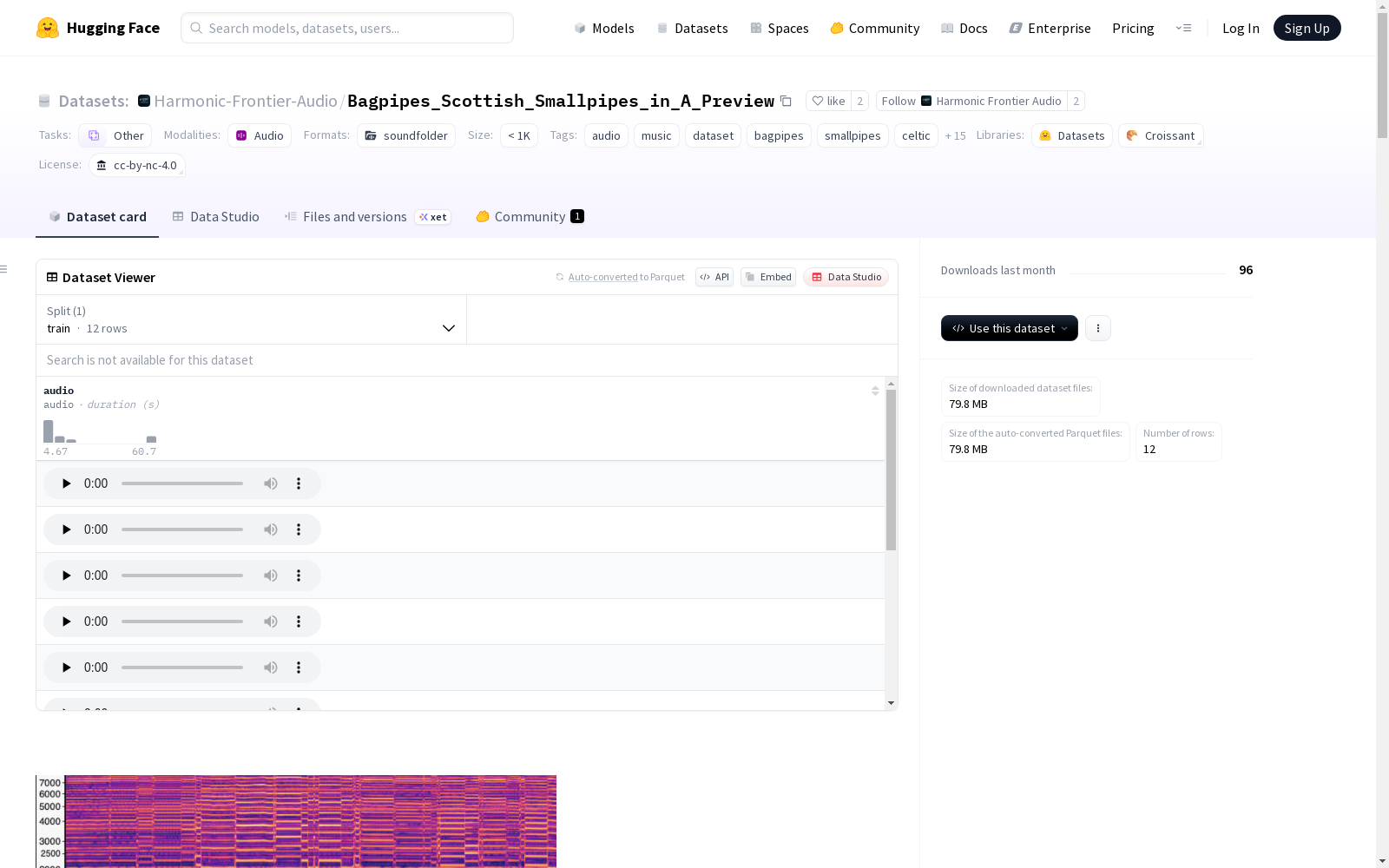
Task: Open more options on third audio player
Action: (x=299, y=575)
